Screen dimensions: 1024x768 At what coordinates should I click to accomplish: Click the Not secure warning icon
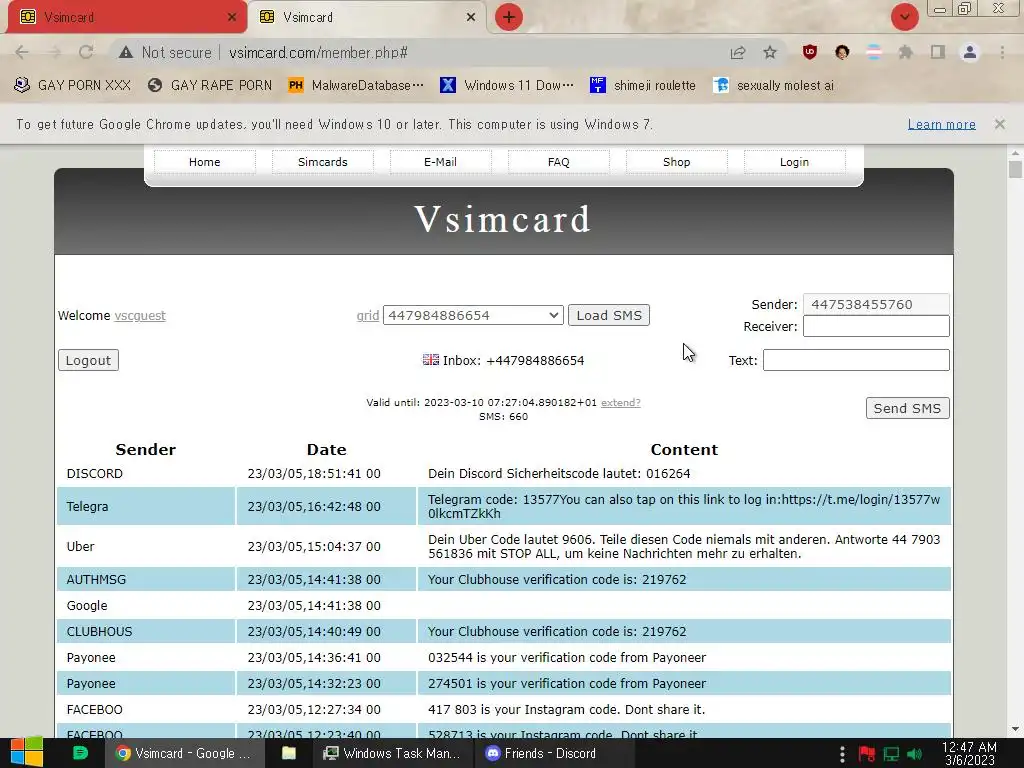[x=126, y=52]
